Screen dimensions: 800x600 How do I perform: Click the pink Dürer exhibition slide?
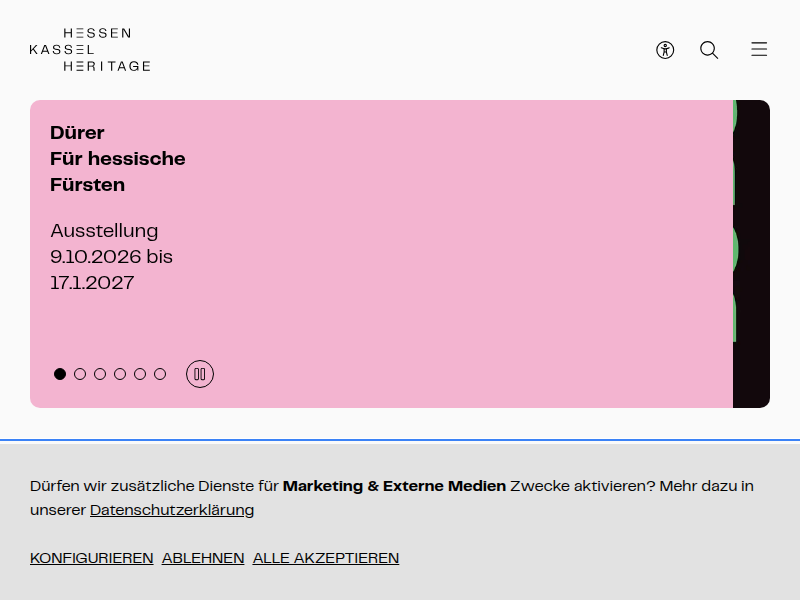tap(382, 254)
